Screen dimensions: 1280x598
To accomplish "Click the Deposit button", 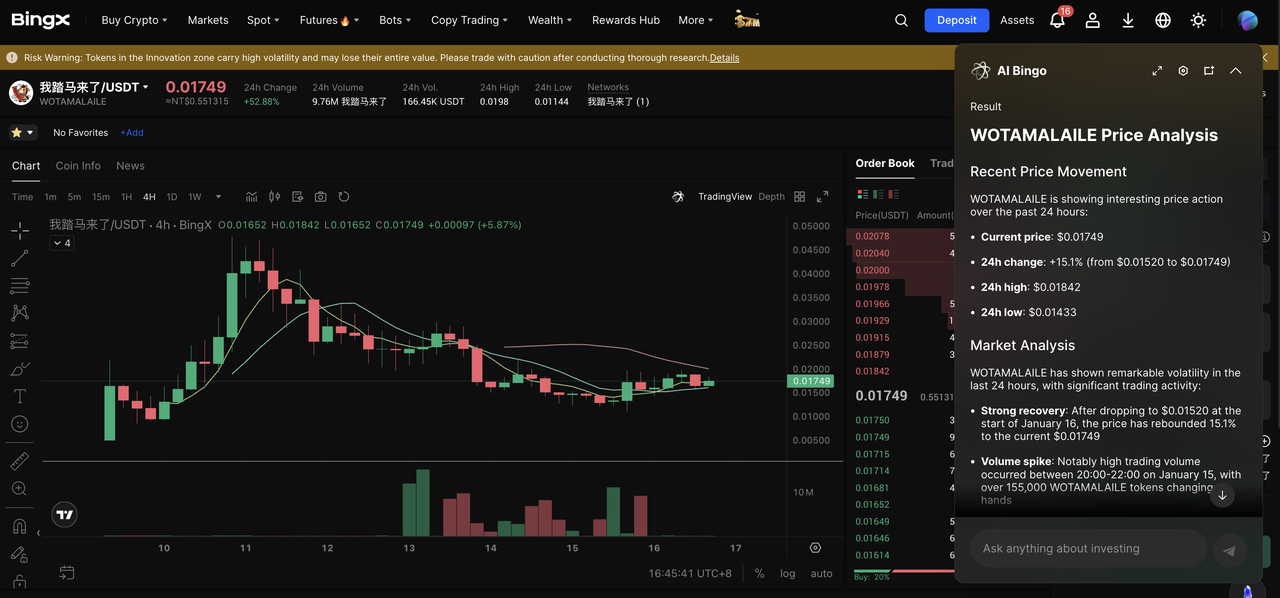I will point(956,20).
